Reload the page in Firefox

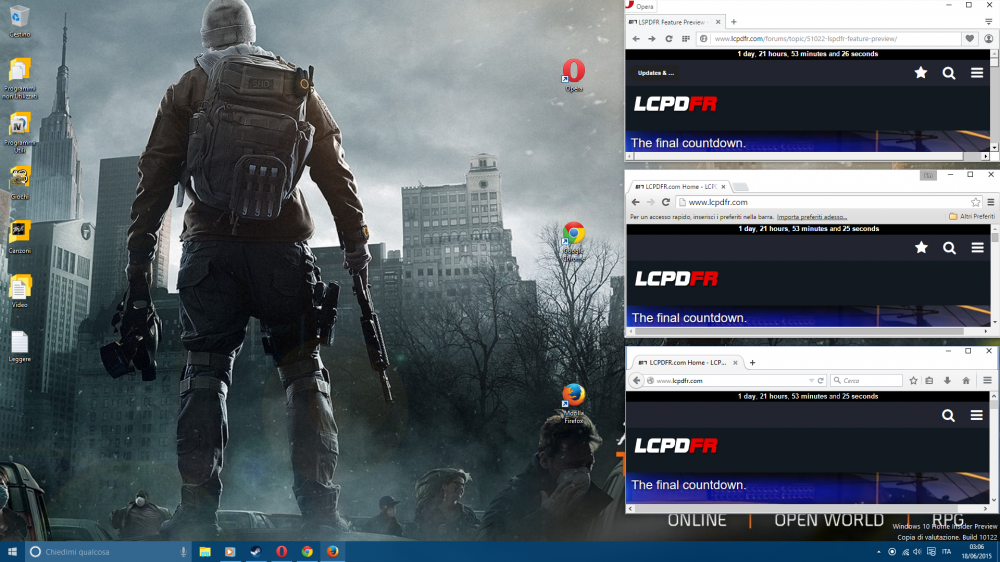pos(821,381)
